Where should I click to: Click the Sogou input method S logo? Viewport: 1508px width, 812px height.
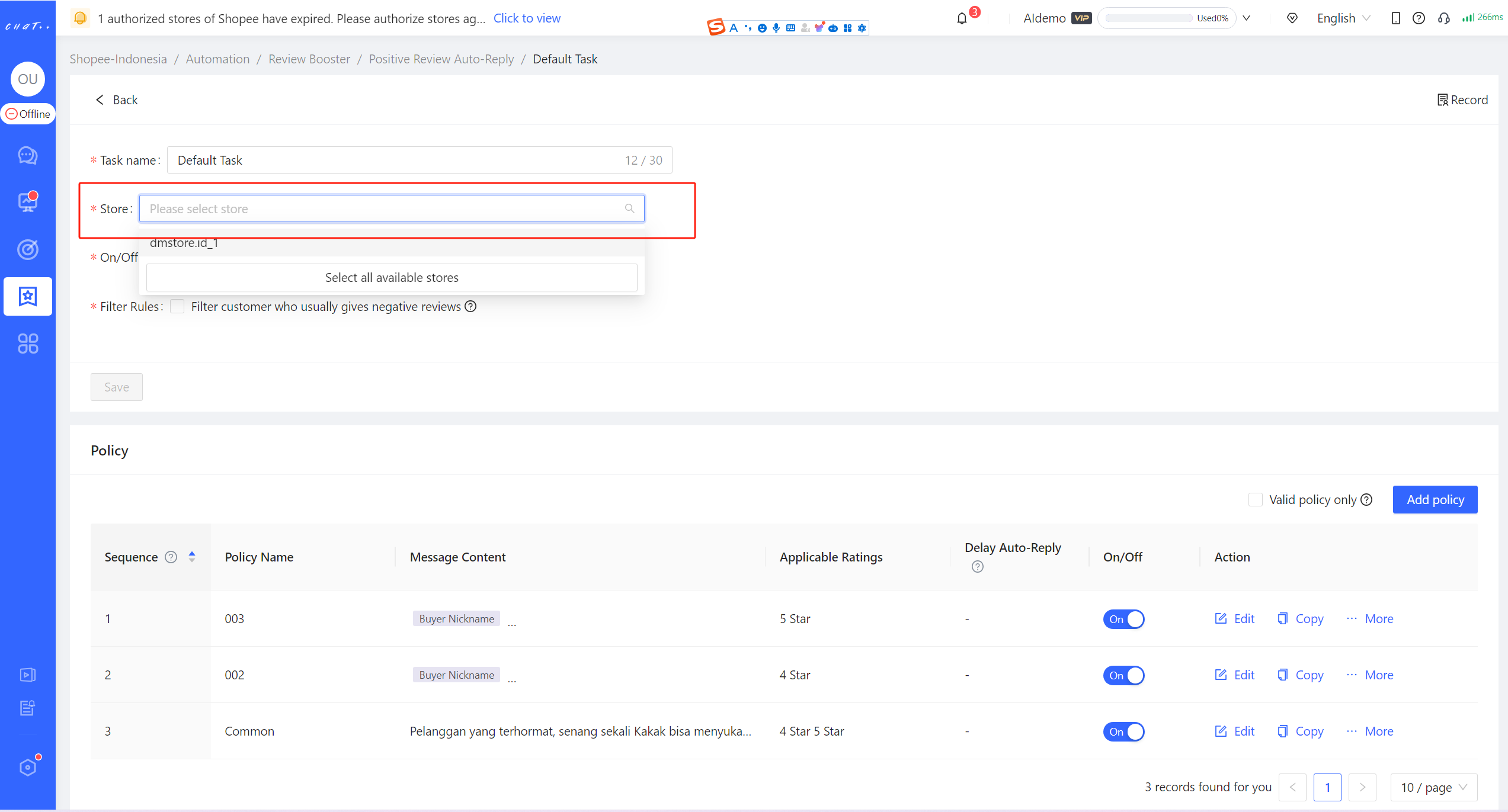(716, 27)
